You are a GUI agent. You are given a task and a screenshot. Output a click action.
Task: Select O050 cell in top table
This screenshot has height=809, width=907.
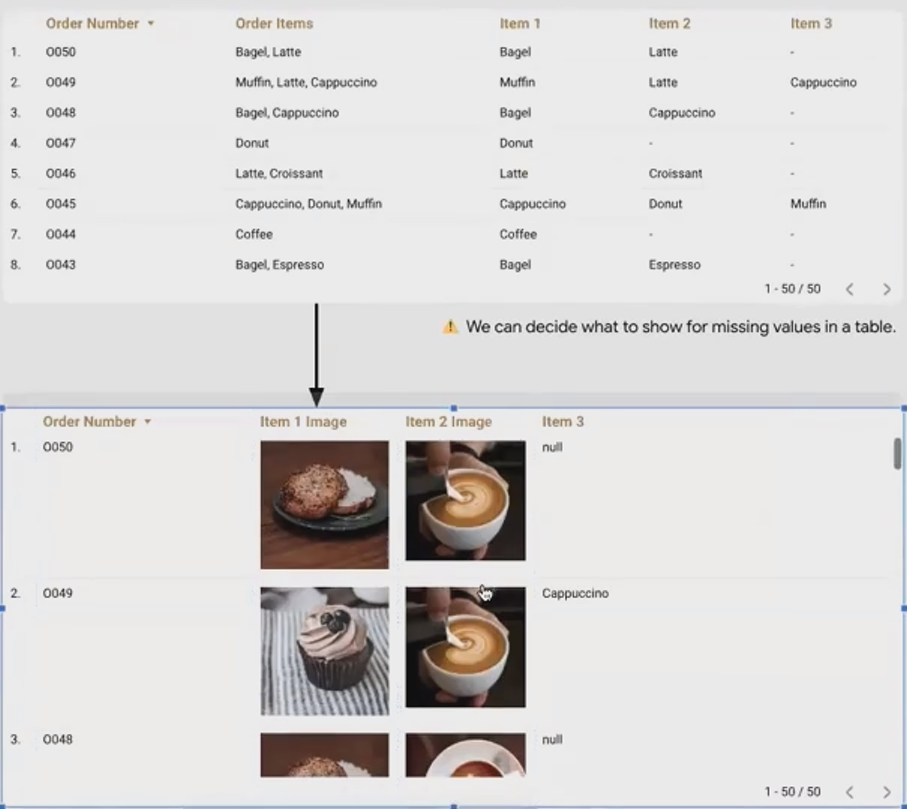(x=61, y=52)
